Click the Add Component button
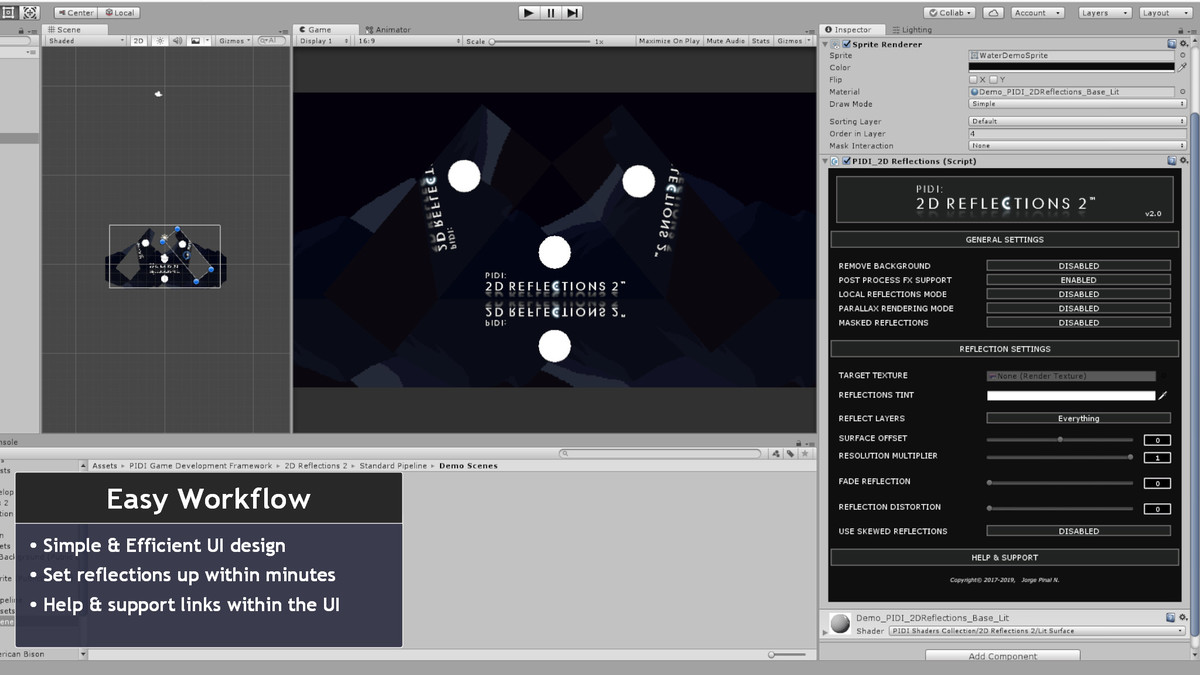 coord(1002,656)
